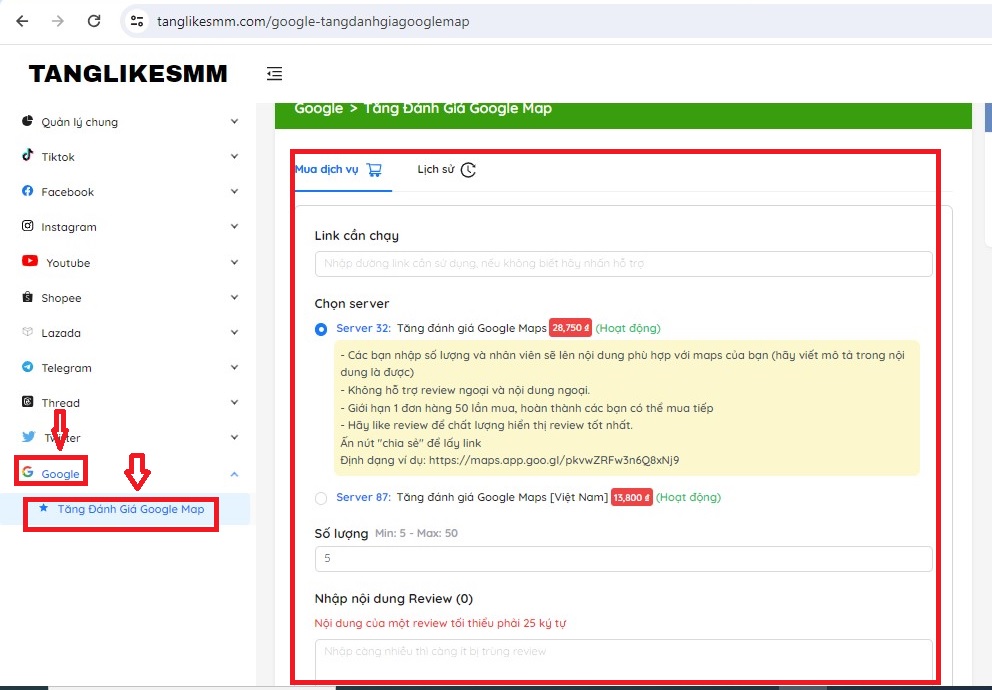Click the TANGLIKESMM logo
This screenshot has height=690, width=992.
tap(128, 73)
